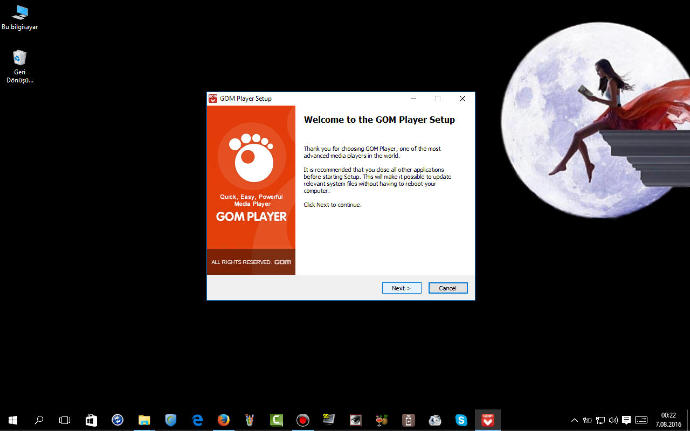Open the network tray icon
Screen dimensions: 690x431
click(x=600, y=420)
